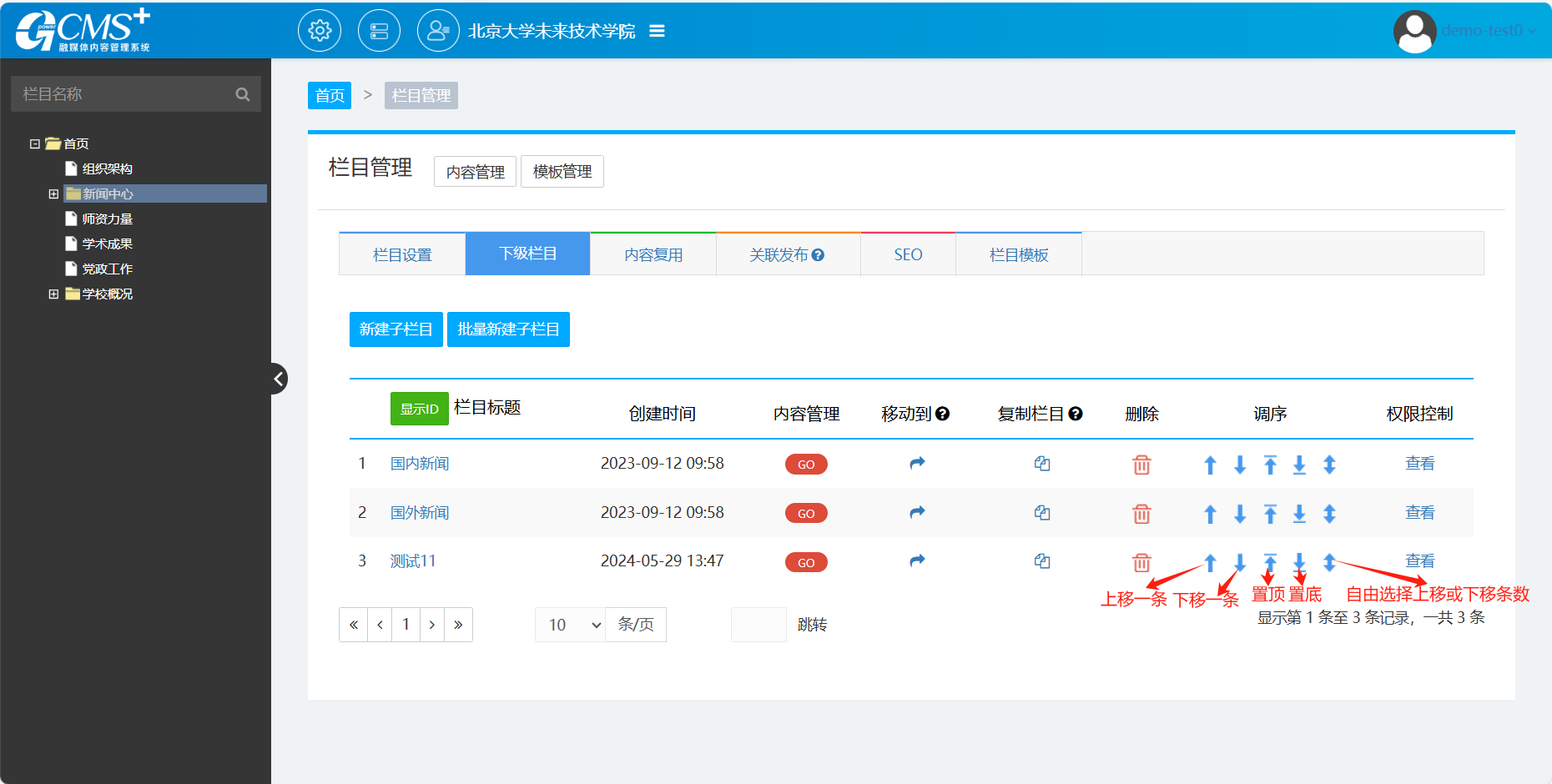This screenshot has width=1552, height=784.
Task: Switch to the SEO tab
Action: click(908, 254)
